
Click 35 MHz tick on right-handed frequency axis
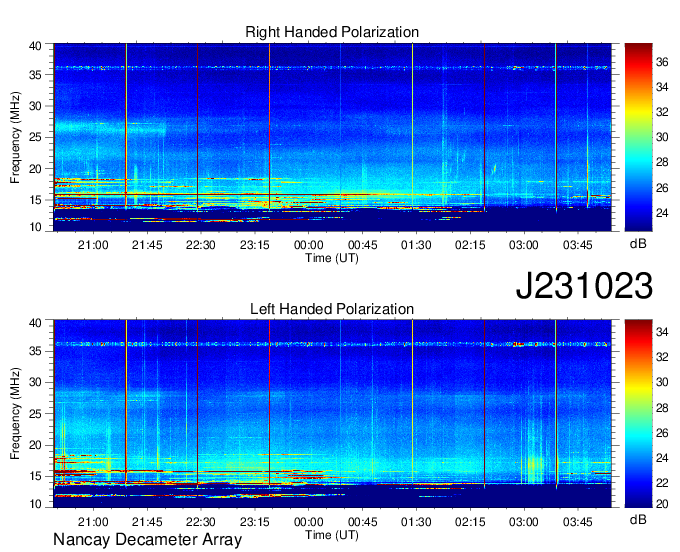[35, 75]
